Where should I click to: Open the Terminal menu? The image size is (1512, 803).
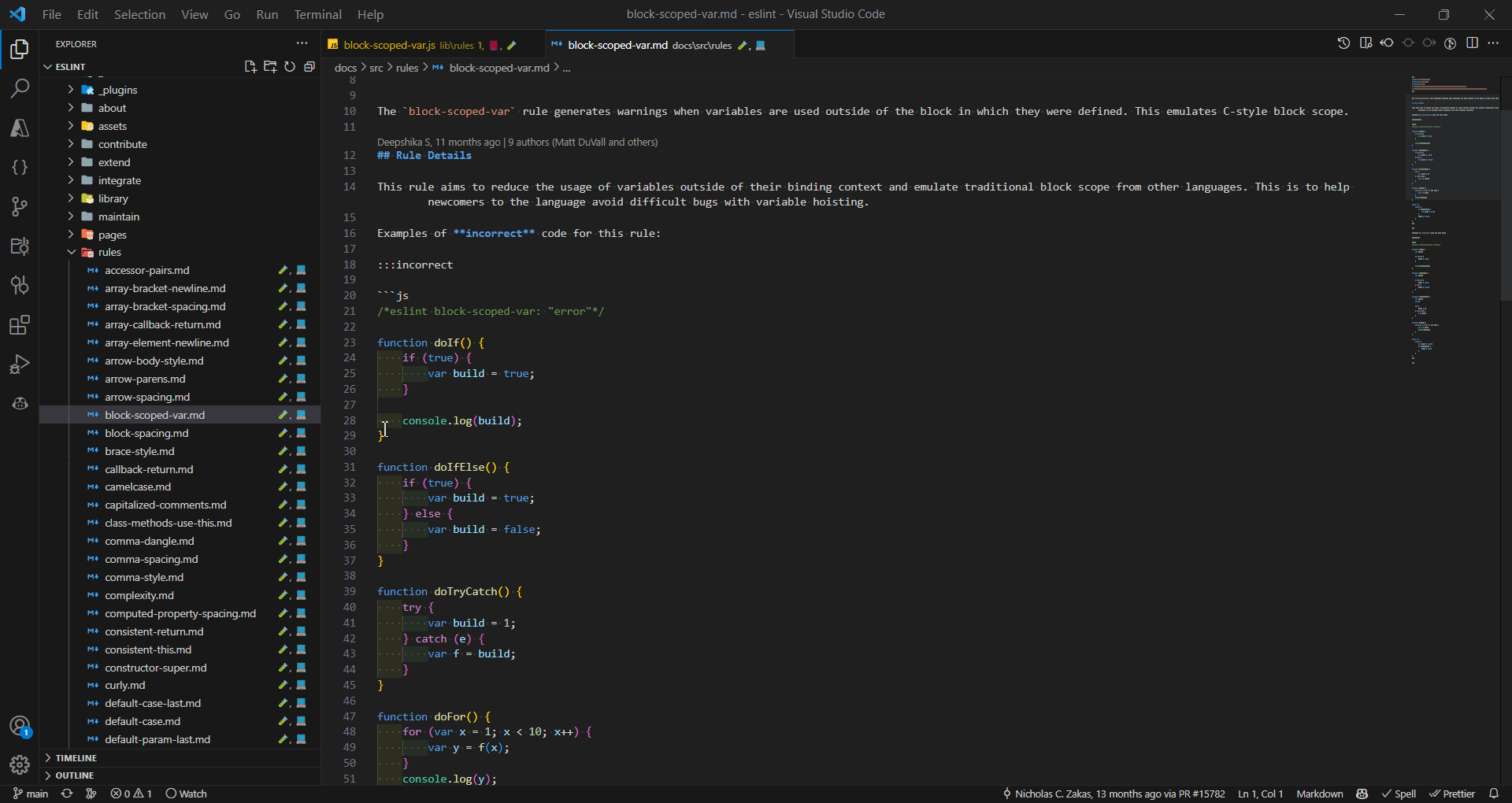tap(317, 14)
